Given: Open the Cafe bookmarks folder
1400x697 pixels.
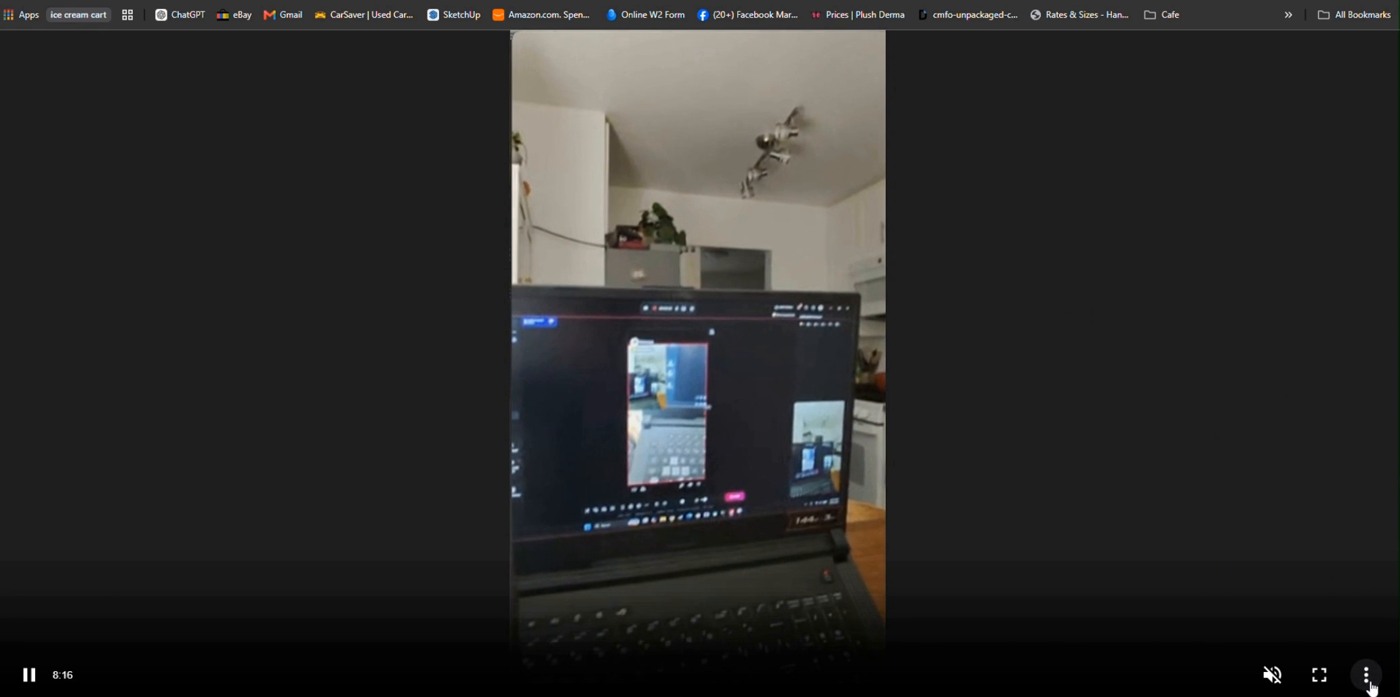Looking at the screenshot, I should coord(1162,15).
